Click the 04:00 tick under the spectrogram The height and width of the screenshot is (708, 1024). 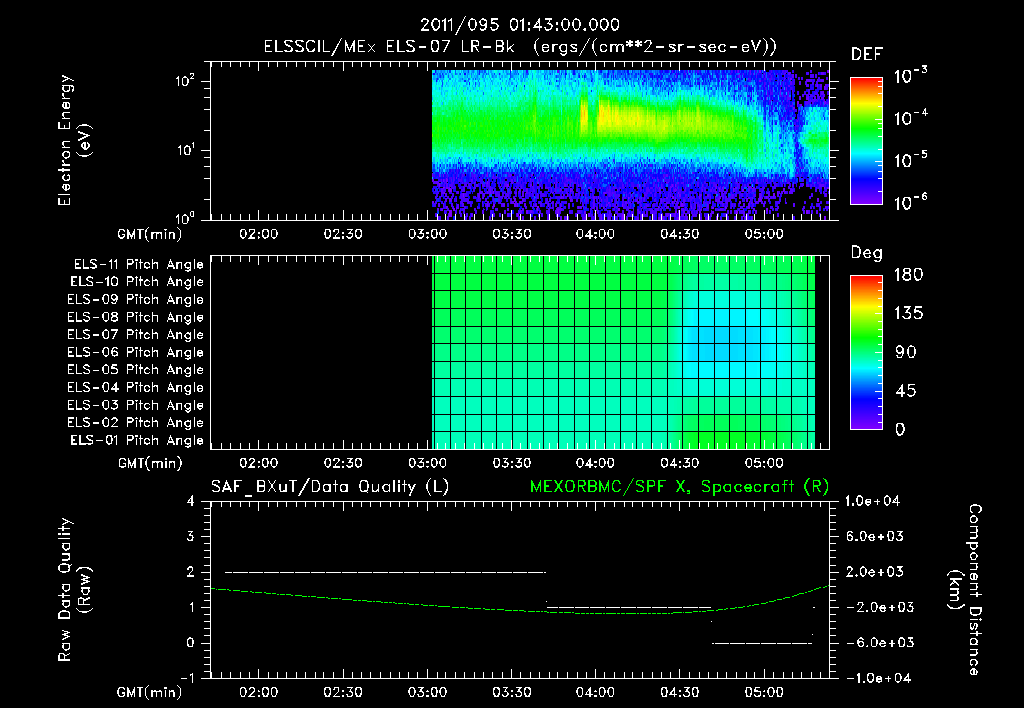tap(596, 234)
